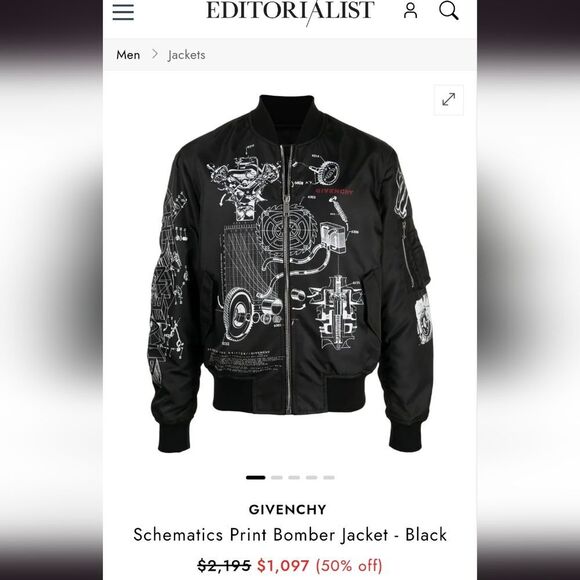Click the search magnifier icon
The image size is (580, 580).
449,10
